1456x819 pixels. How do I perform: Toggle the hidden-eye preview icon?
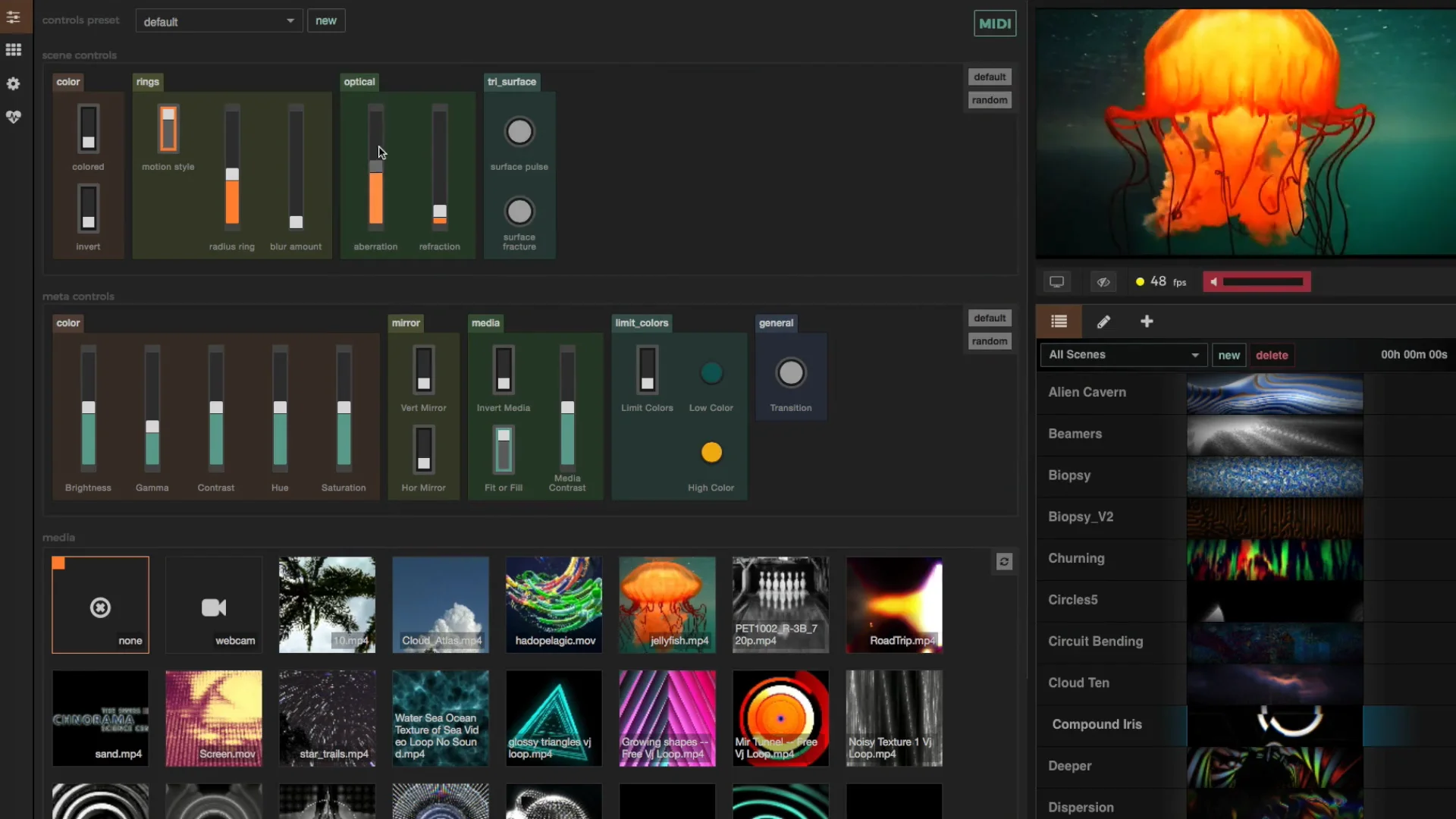(x=1103, y=282)
